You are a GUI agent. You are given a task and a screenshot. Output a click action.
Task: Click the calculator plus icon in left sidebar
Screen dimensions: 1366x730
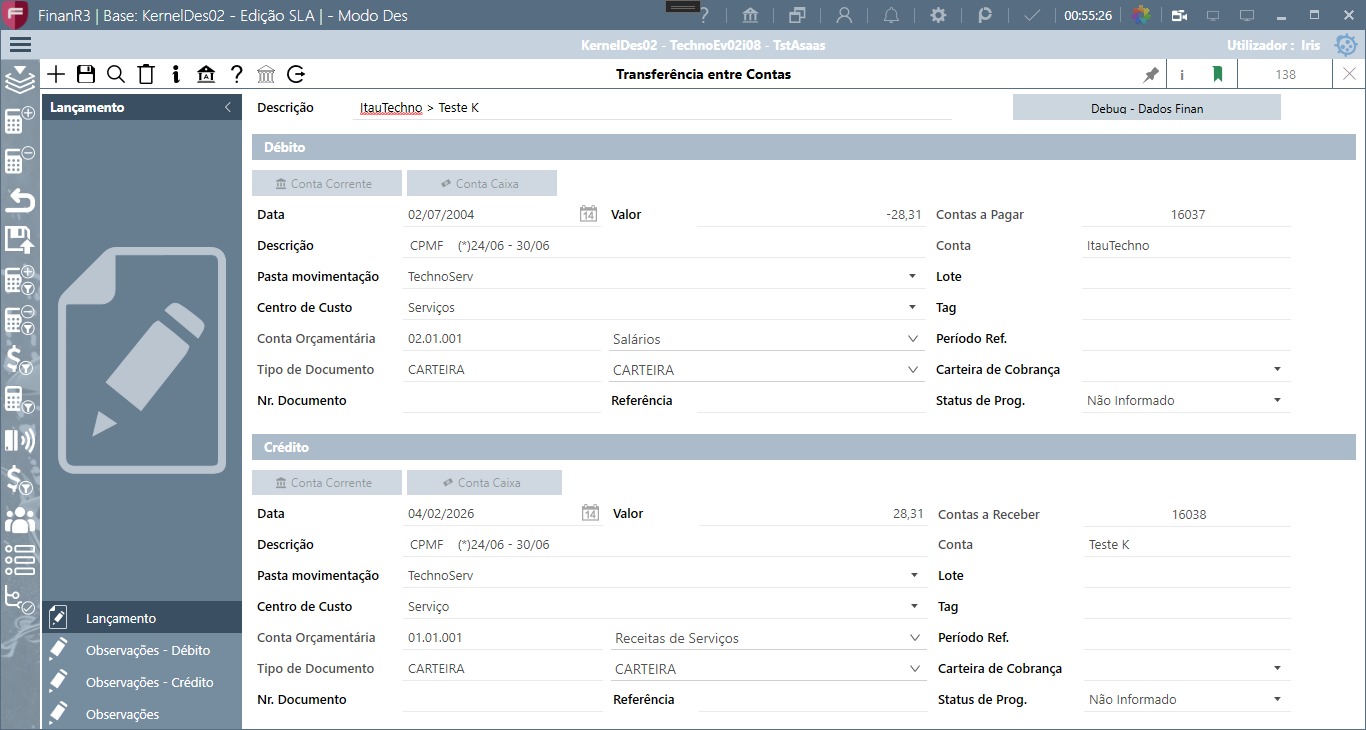[20, 120]
